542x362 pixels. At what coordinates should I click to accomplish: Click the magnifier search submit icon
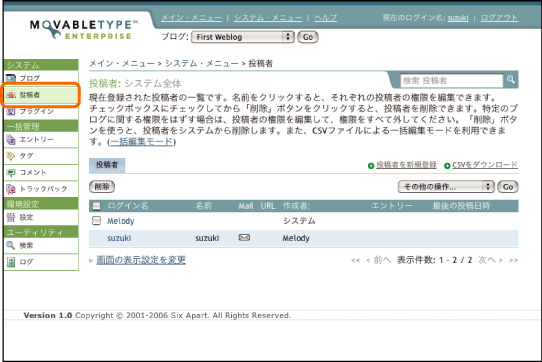(x=511, y=80)
